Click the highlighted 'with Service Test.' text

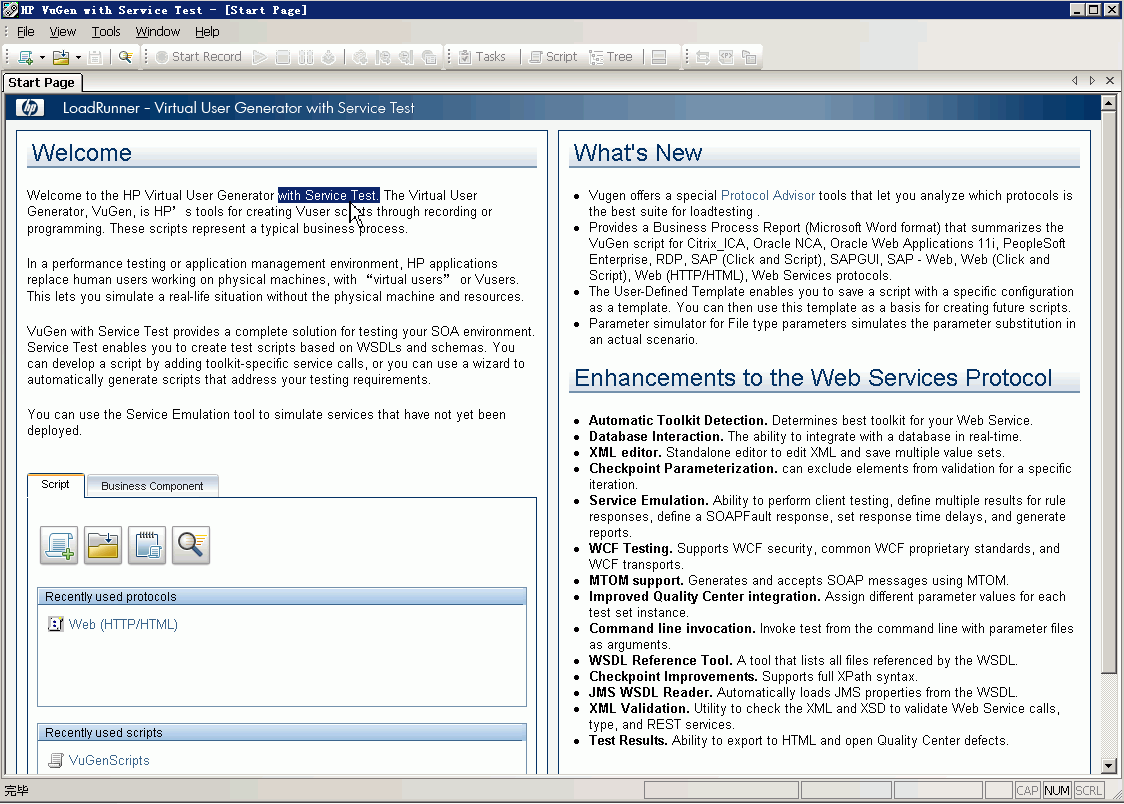[328, 196]
